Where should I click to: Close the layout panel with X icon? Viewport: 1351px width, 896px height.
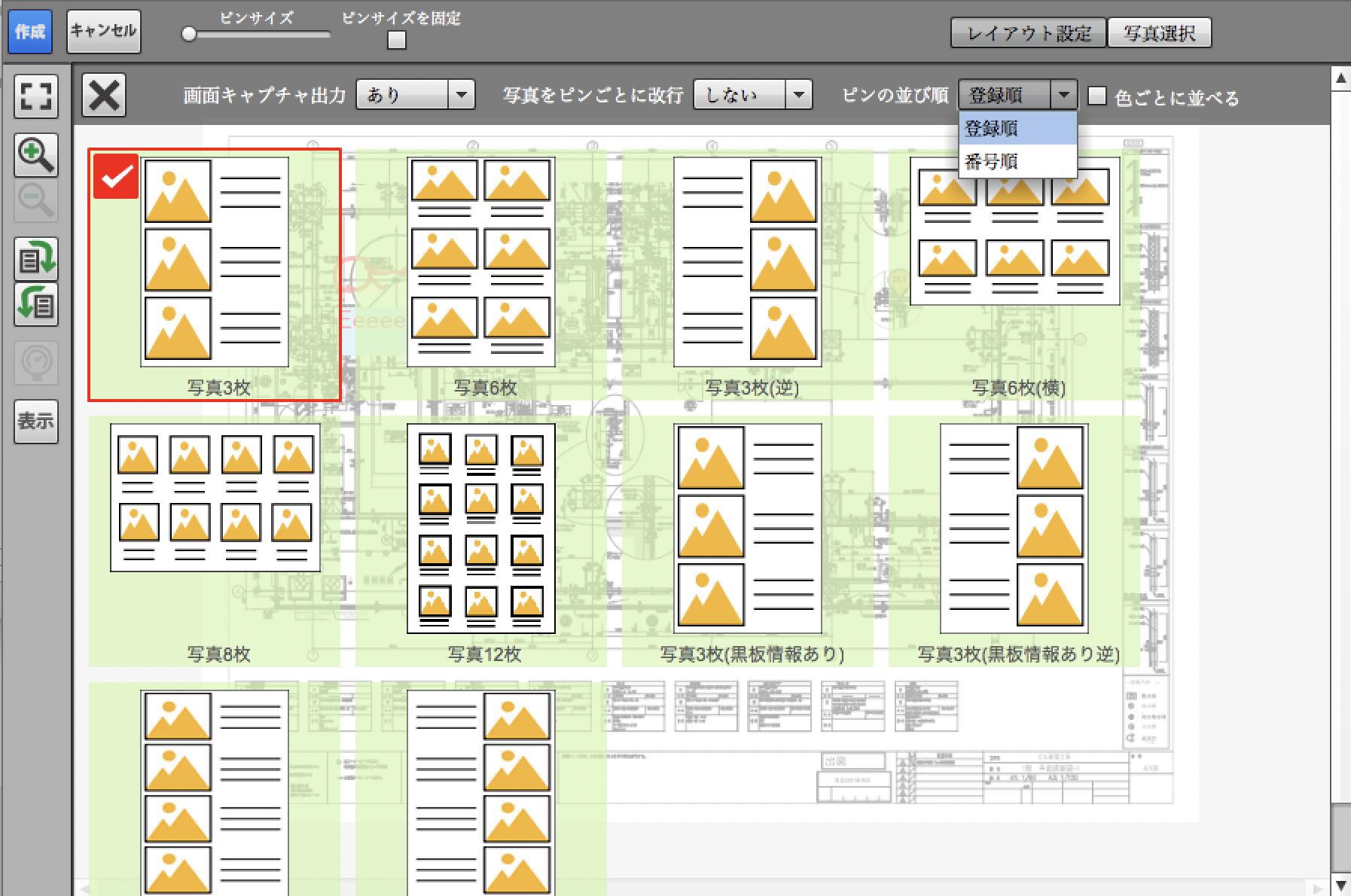click(104, 96)
